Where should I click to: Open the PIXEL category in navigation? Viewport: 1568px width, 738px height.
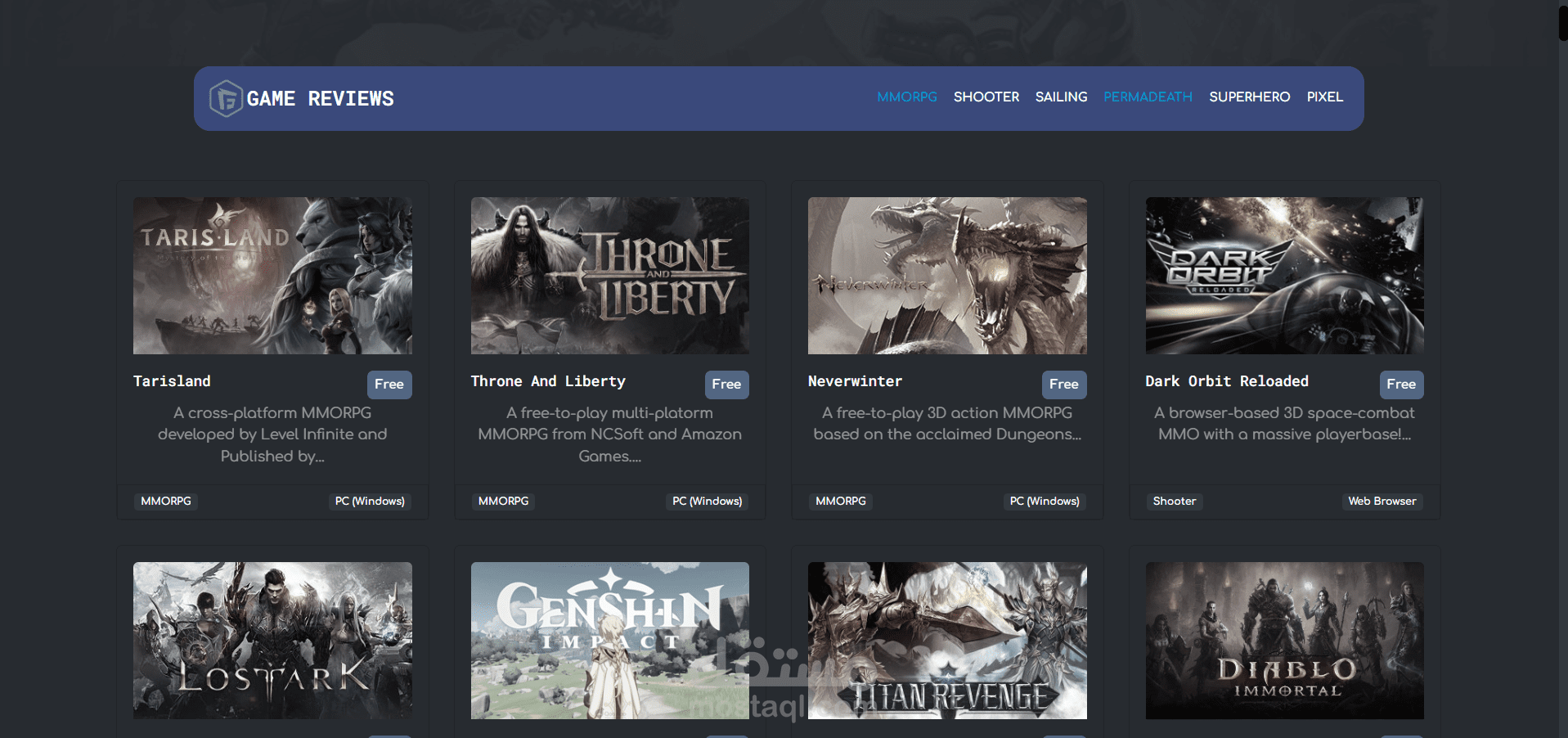[x=1324, y=97]
